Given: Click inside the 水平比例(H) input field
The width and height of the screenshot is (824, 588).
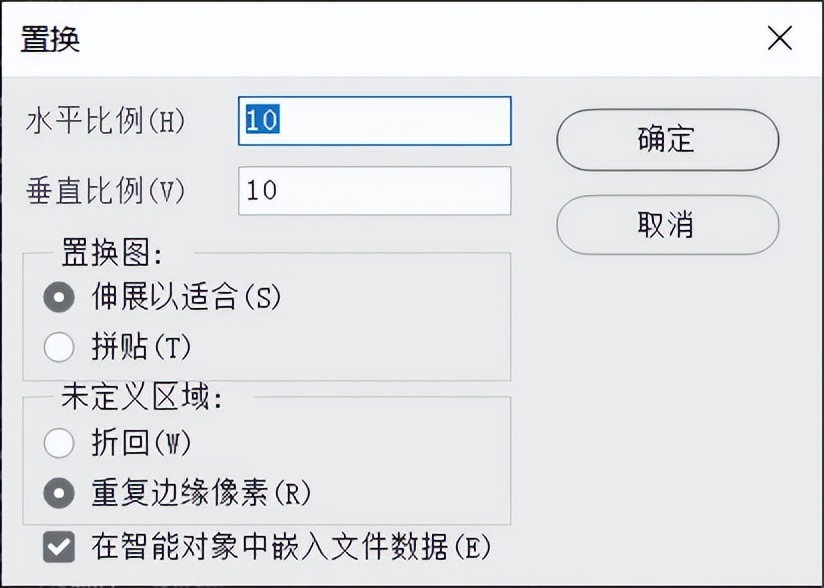Looking at the screenshot, I should click(x=375, y=120).
